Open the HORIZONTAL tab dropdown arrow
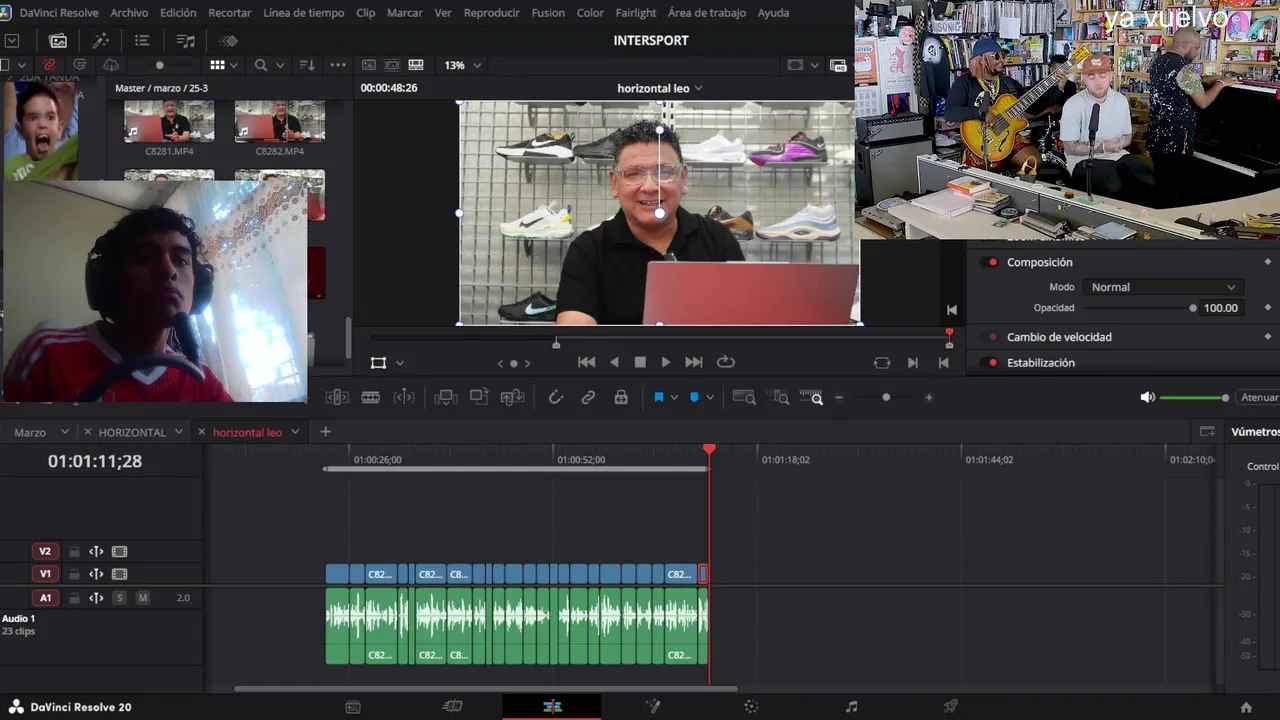 click(x=179, y=432)
